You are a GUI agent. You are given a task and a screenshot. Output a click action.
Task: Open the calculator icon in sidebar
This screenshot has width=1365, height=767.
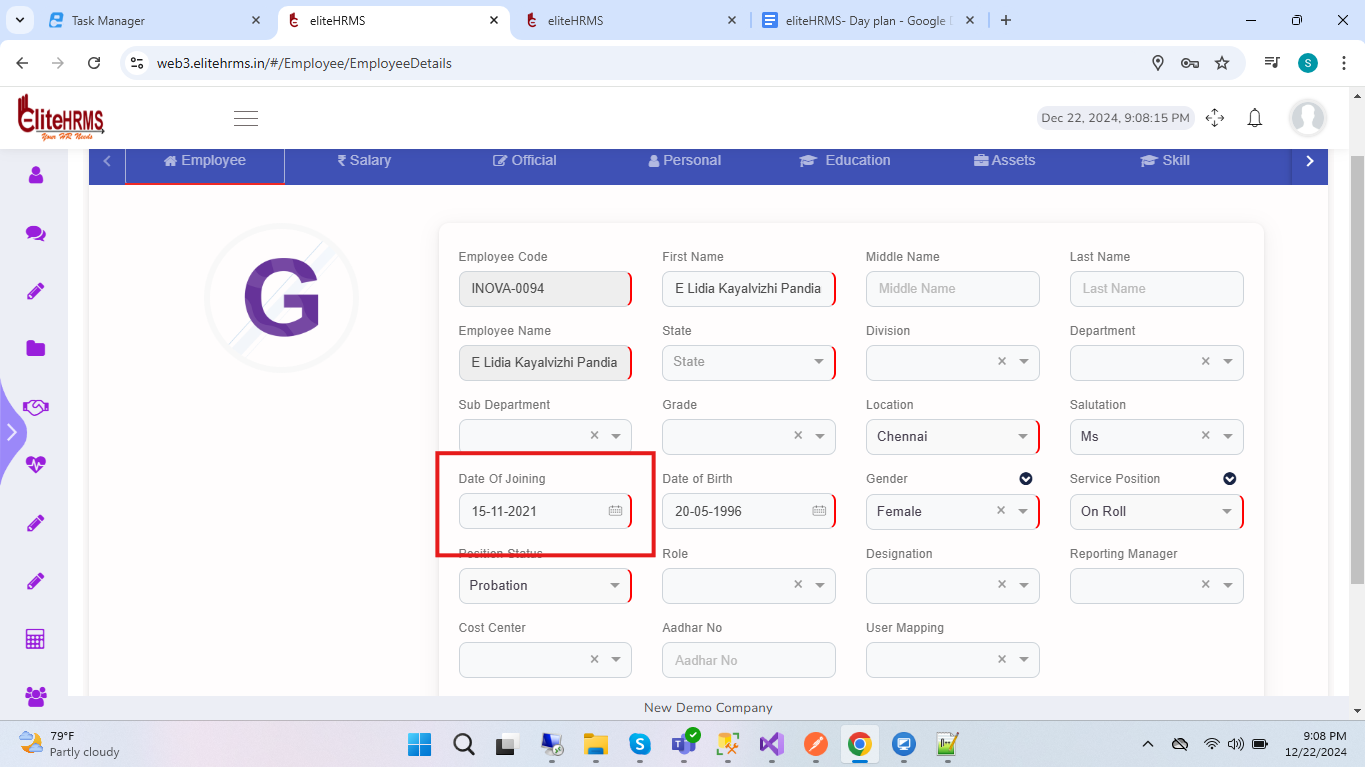pyautogui.click(x=36, y=639)
